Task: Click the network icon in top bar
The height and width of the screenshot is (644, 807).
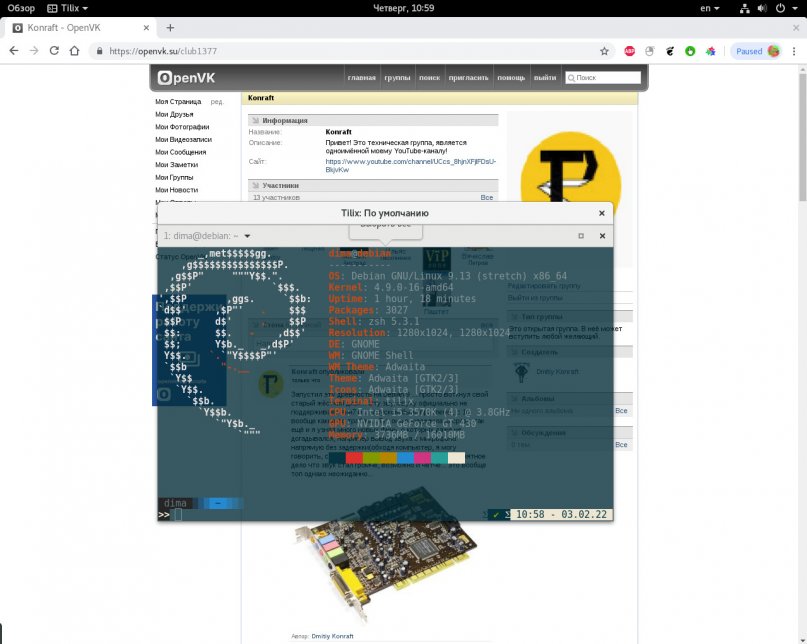Action: coord(744,8)
